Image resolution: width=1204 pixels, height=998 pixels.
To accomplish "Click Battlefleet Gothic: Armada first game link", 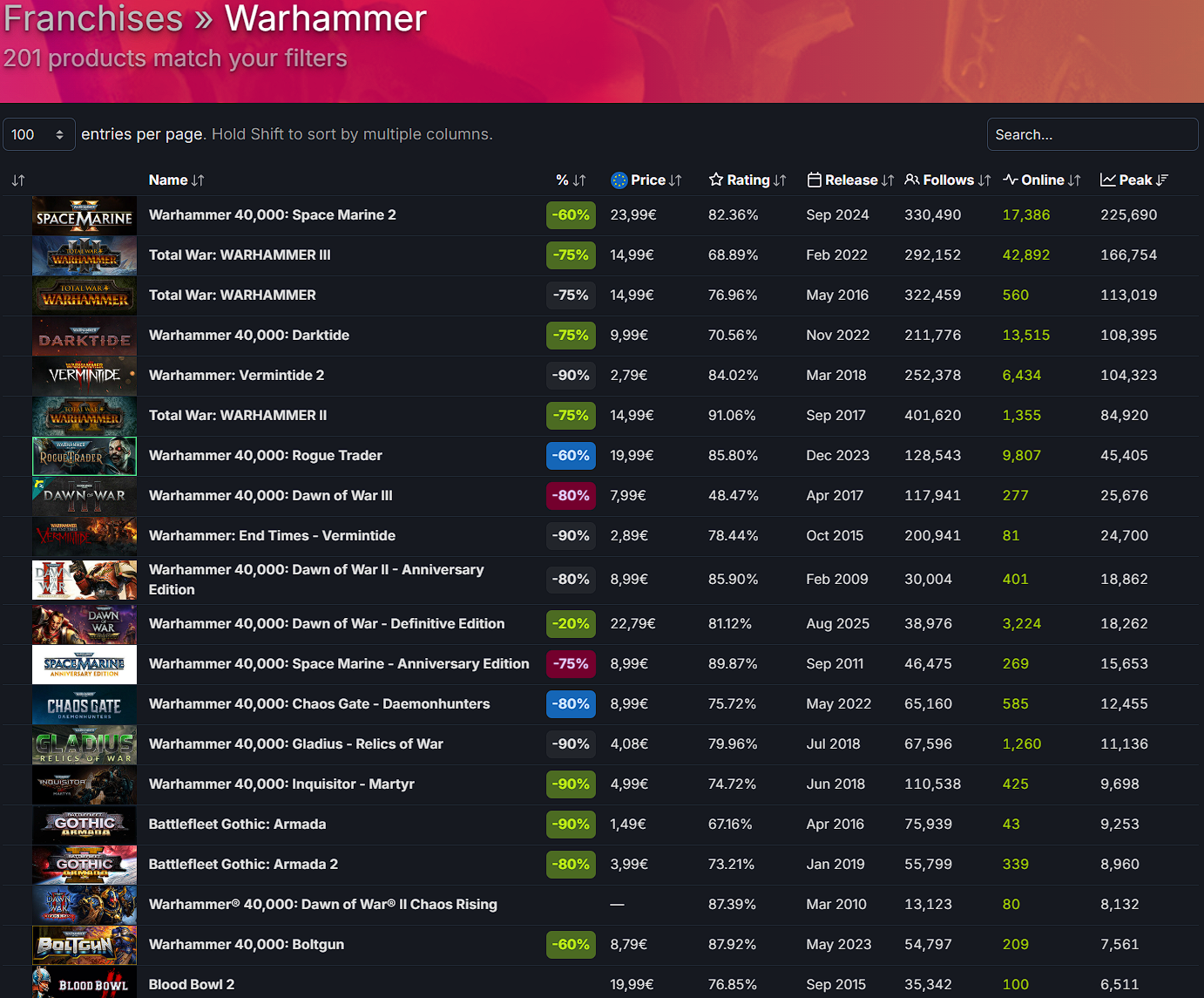I will (237, 824).
